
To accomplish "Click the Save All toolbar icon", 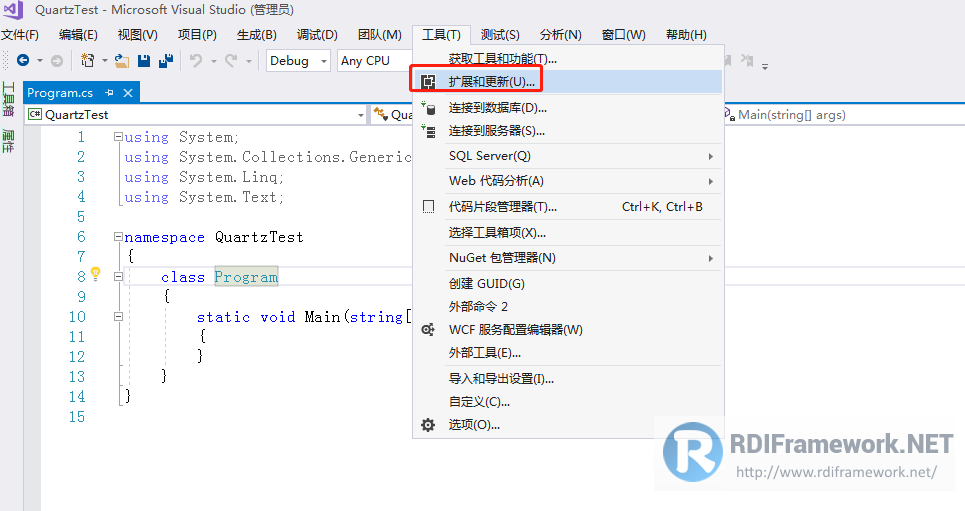I will point(166,60).
